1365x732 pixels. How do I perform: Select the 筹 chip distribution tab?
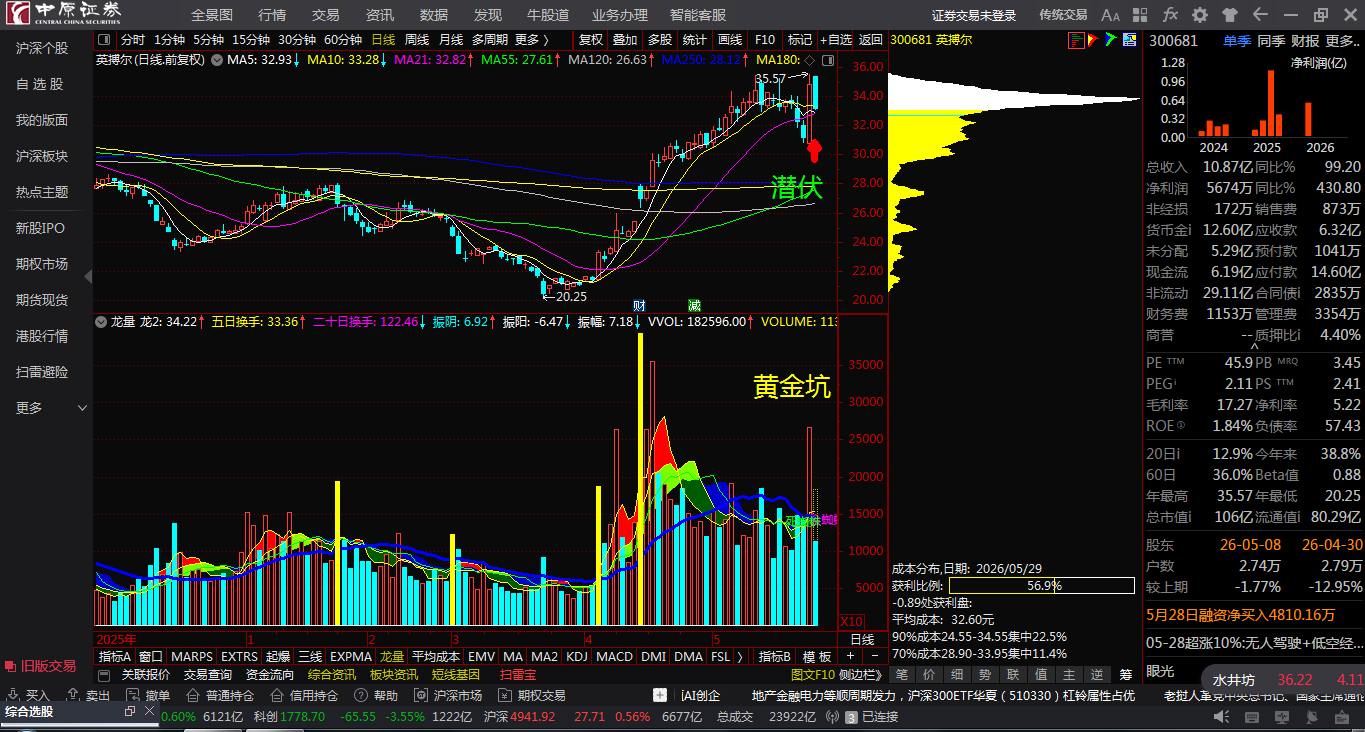1127,675
